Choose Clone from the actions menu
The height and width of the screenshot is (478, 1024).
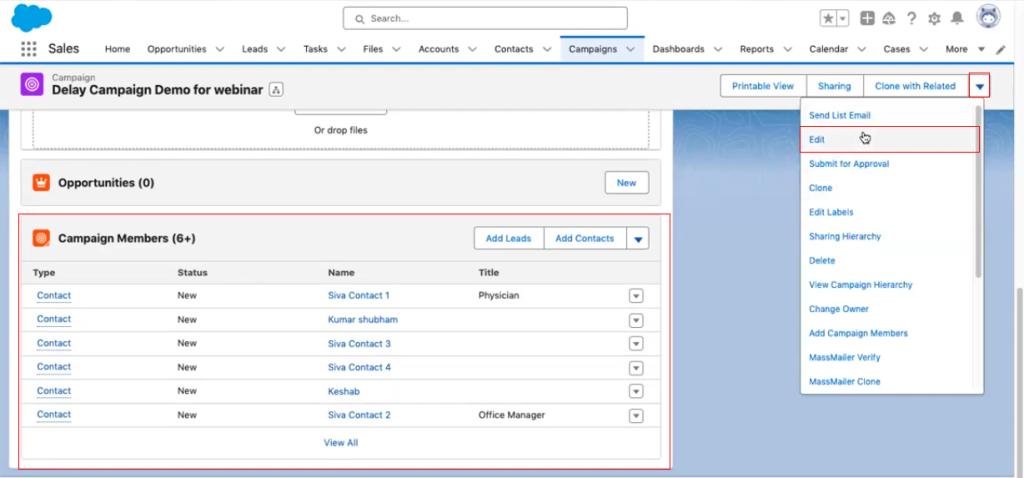click(x=820, y=188)
